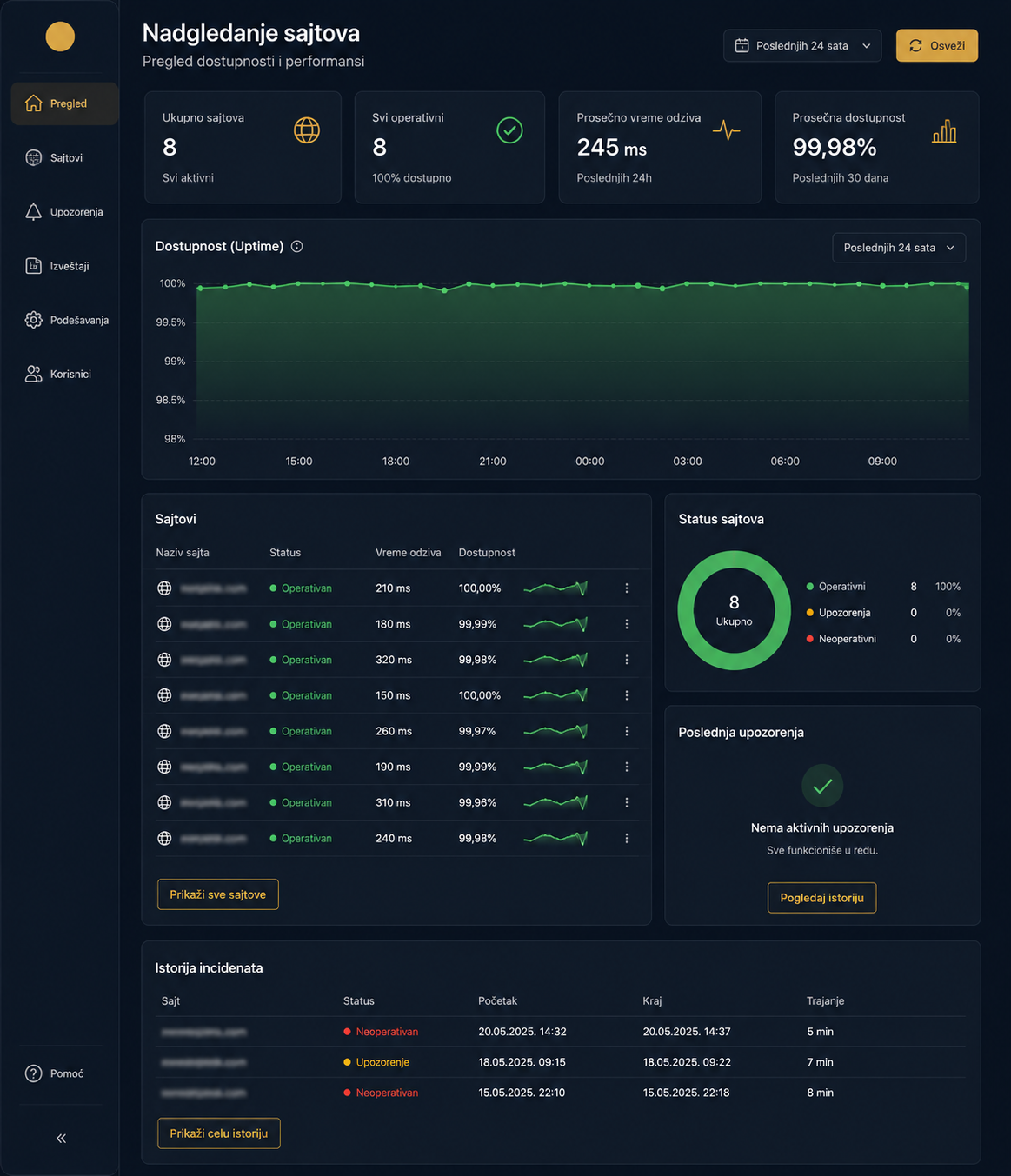Click the green donut chart in Status sajtova
Image resolution: width=1011 pixels, height=1176 pixels.
pyautogui.click(x=735, y=610)
